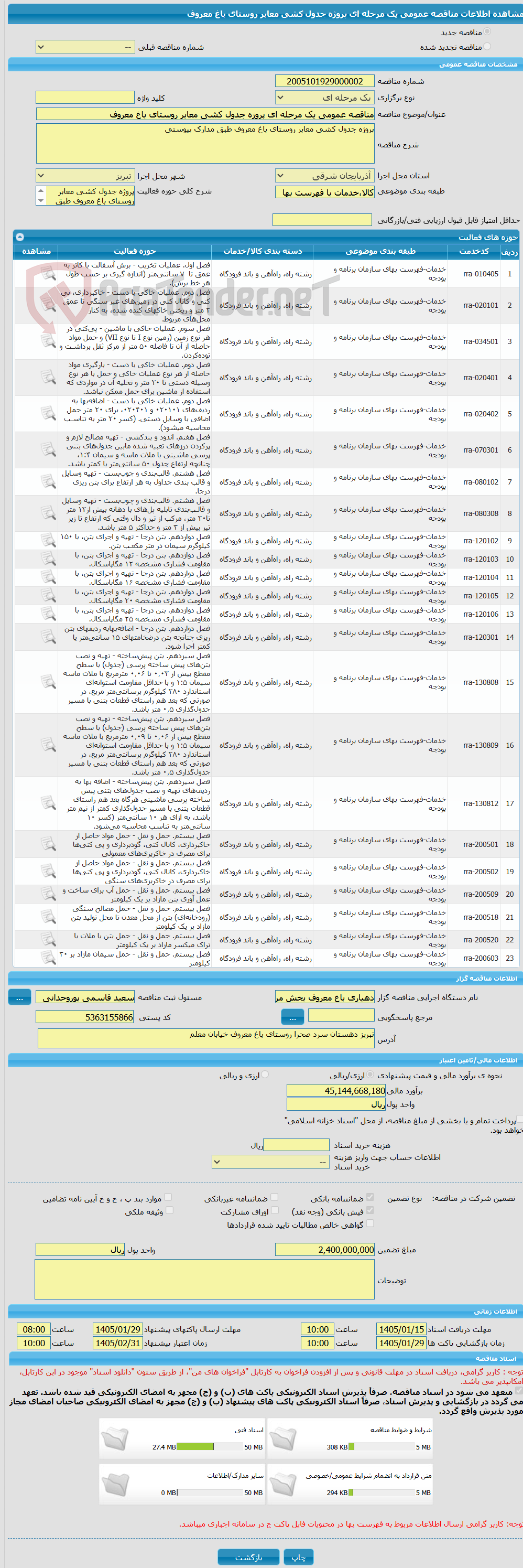Focus the شماره مناقصه field

[x=325, y=81]
